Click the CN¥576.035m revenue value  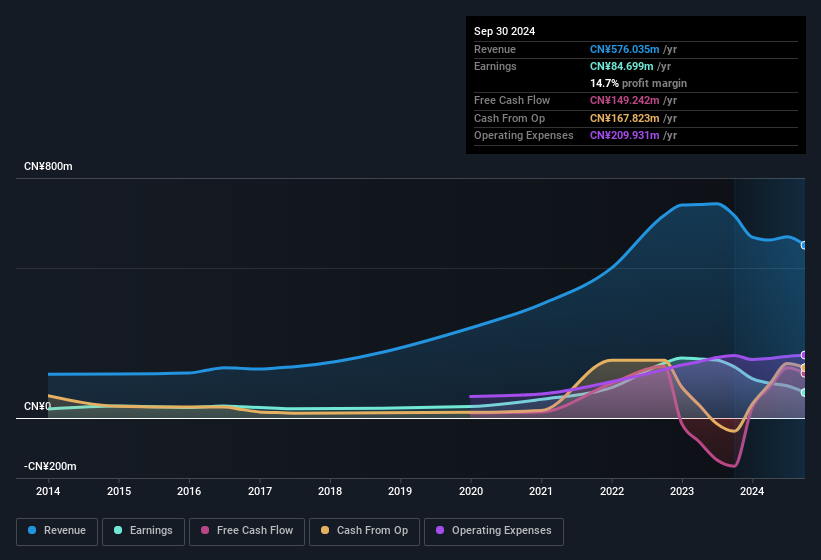pyautogui.click(x=625, y=49)
